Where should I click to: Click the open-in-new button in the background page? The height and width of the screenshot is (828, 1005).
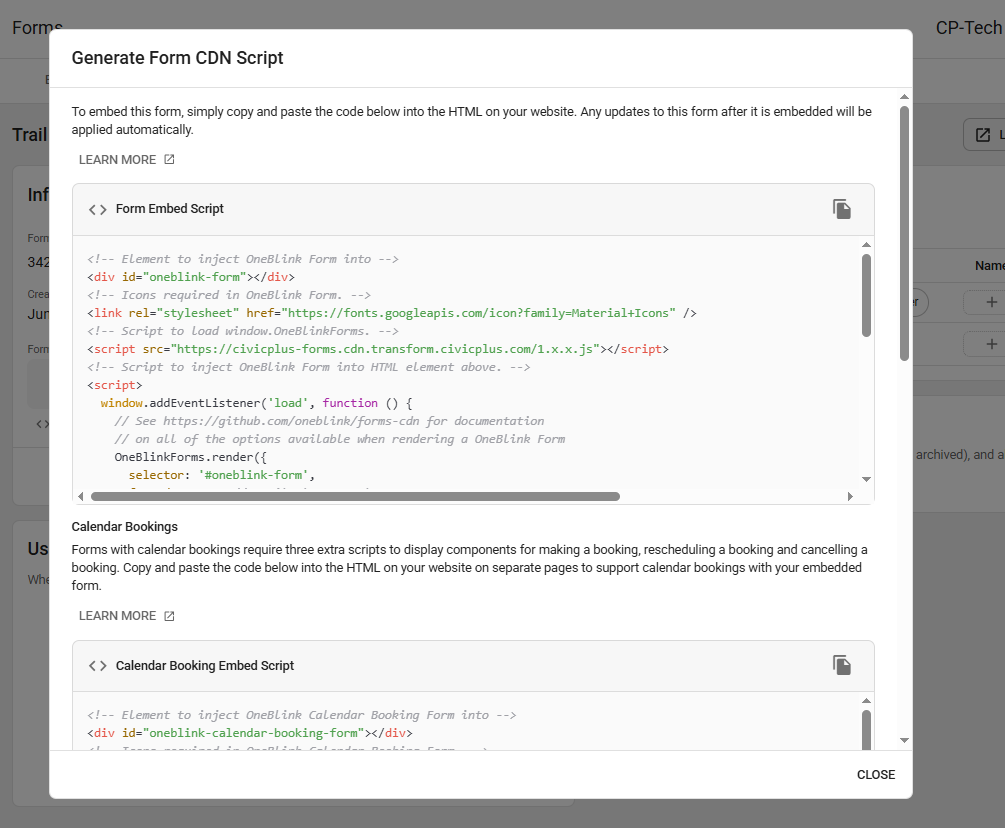coord(984,135)
